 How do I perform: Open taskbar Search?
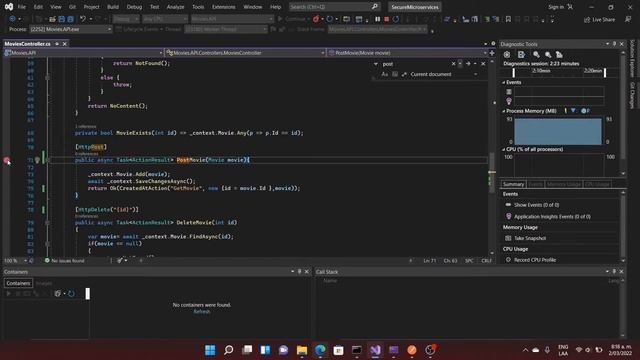coord(229,350)
